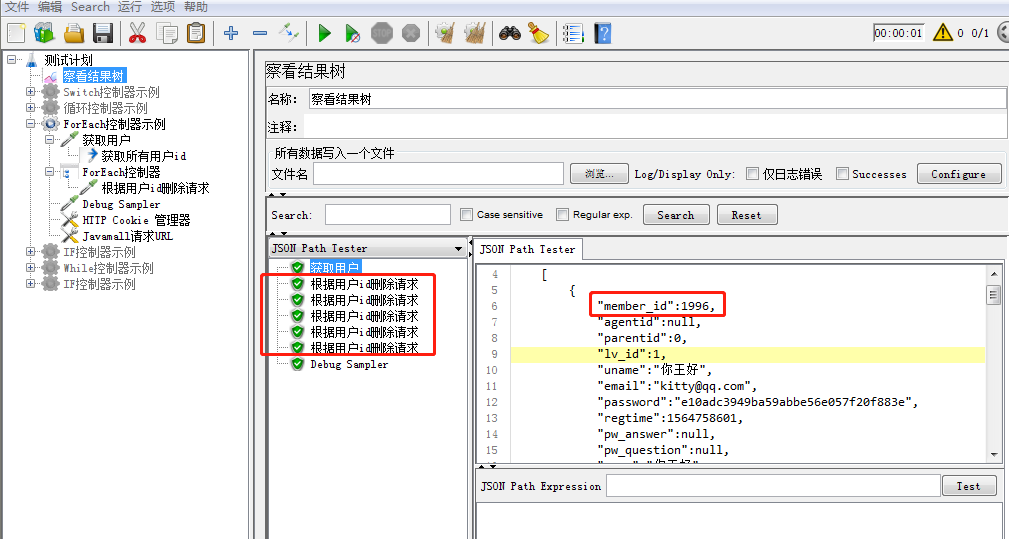
Task: Open Search with binoculars icon
Action: [510, 33]
